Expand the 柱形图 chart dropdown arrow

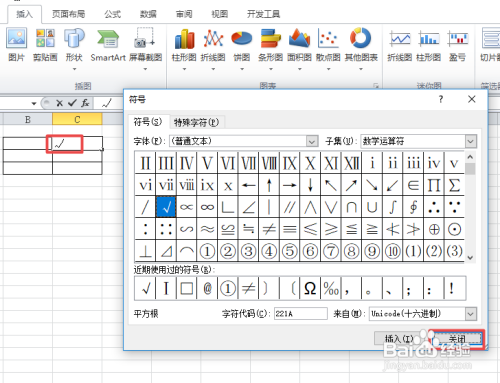pyautogui.click(x=184, y=69)
